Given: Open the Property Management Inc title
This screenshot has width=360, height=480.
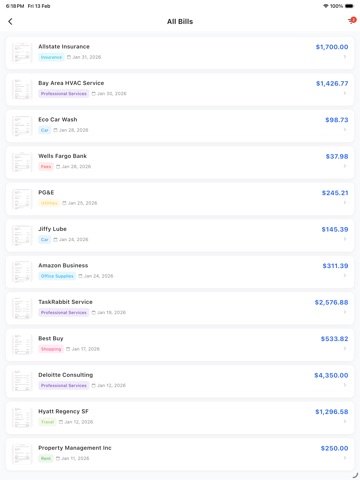Looking at the screenshot, I should pos(75,448).
